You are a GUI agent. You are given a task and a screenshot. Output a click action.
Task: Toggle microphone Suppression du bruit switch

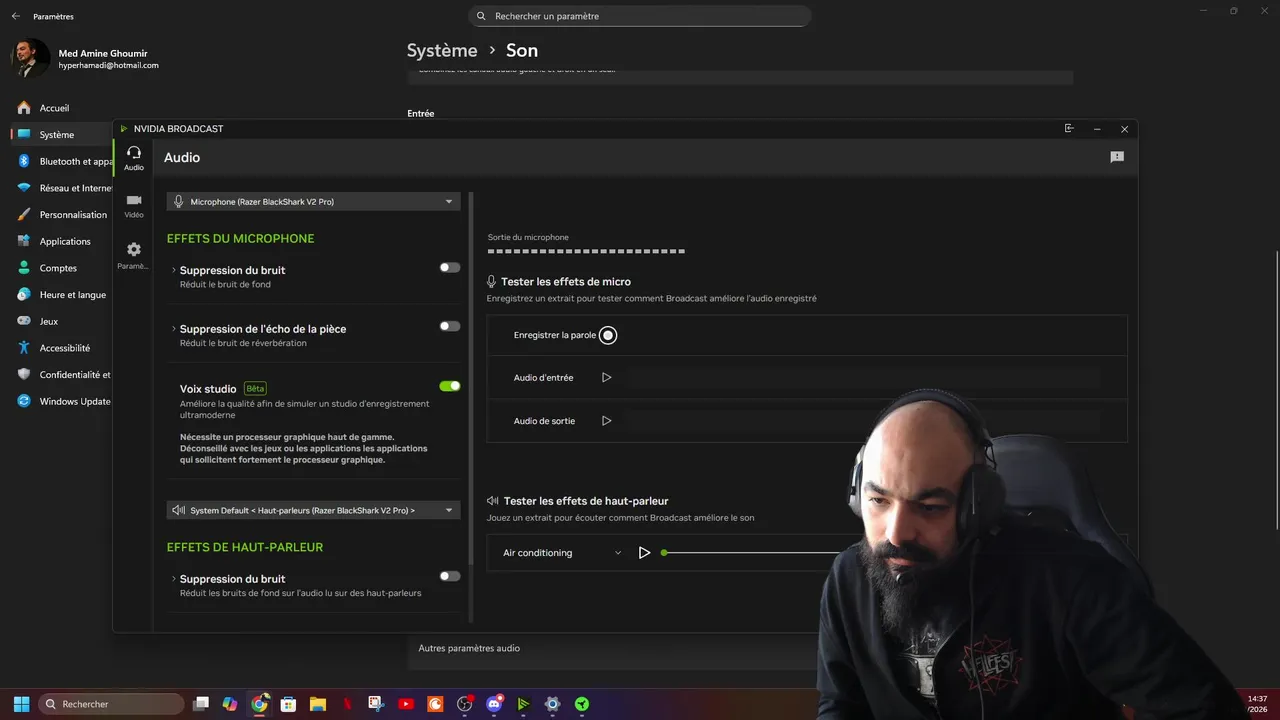[x=450, y=267]
